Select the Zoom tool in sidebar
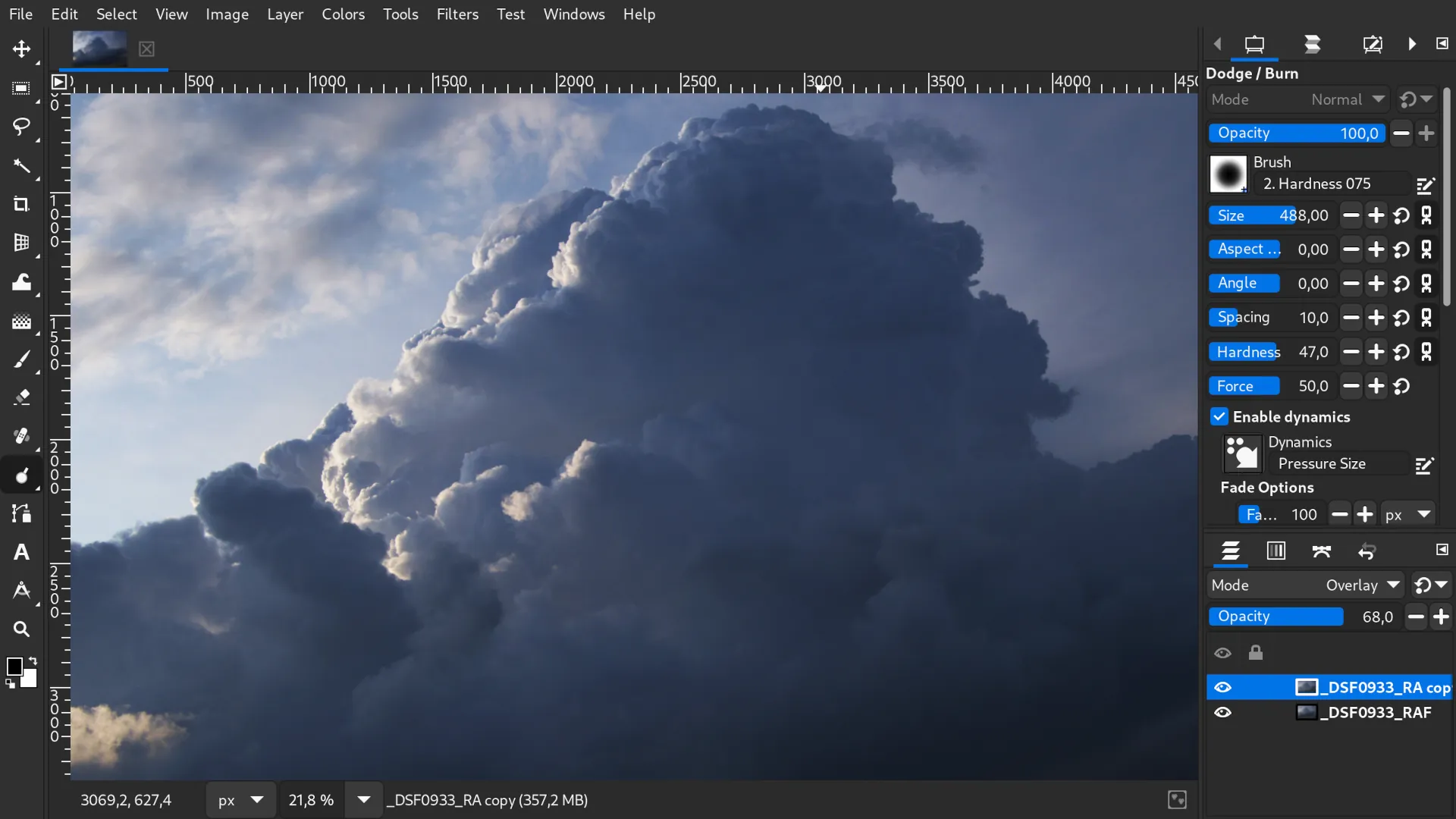This screenshot has height=819, width=1456. point(21,629)
